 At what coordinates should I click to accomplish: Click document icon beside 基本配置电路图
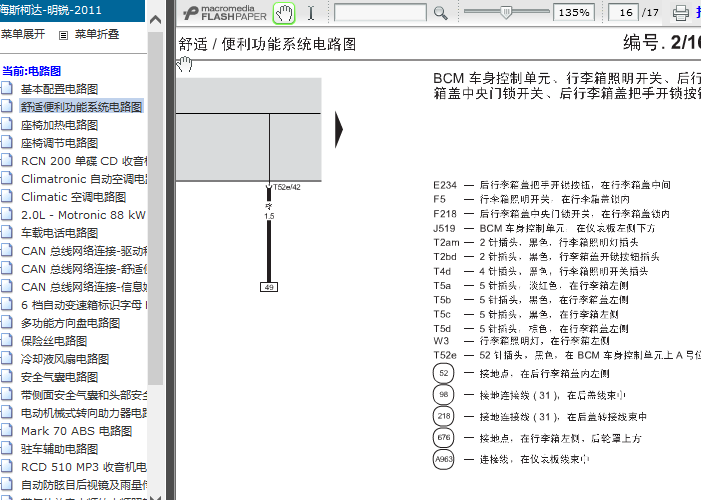[x=6, y=88]
